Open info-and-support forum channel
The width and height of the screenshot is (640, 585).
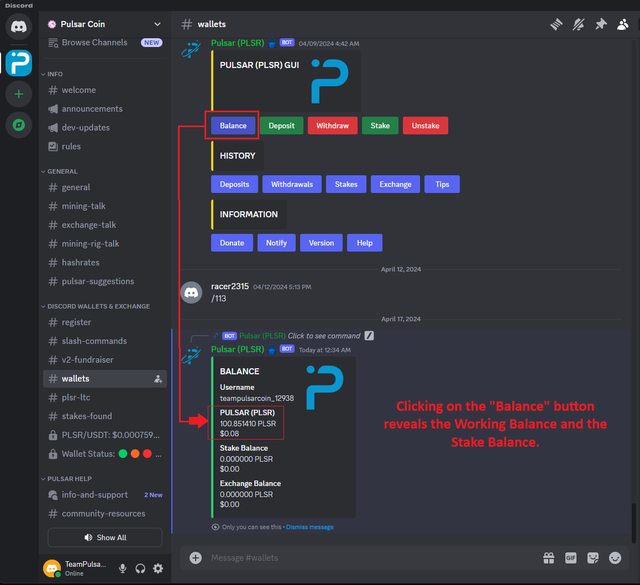point(105,495)
